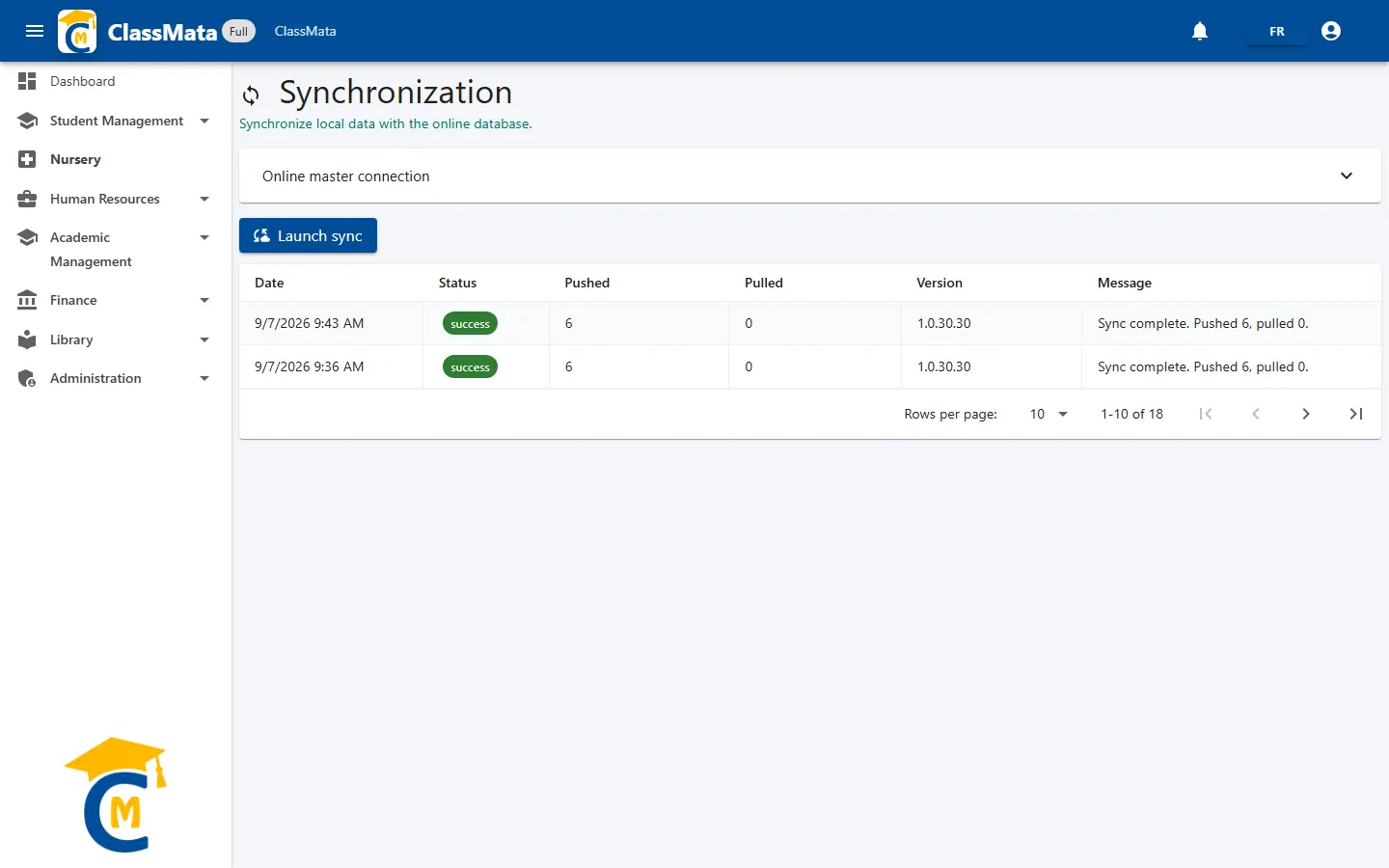Click the Status column header
This screenshot has width=1389, height=868.
[x=457, y=283]
